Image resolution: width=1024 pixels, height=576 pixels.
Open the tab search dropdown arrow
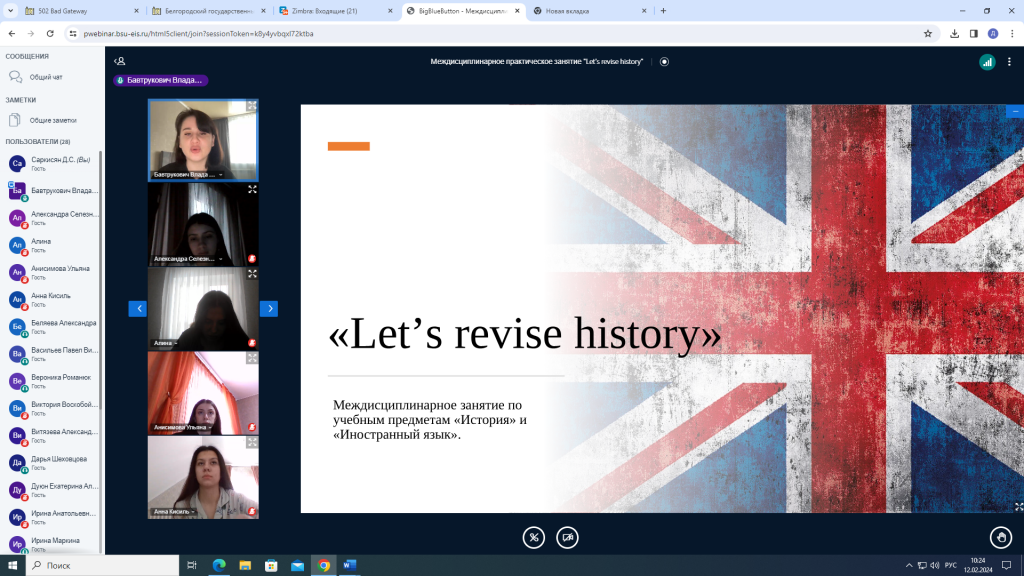(x=10, y=11)
